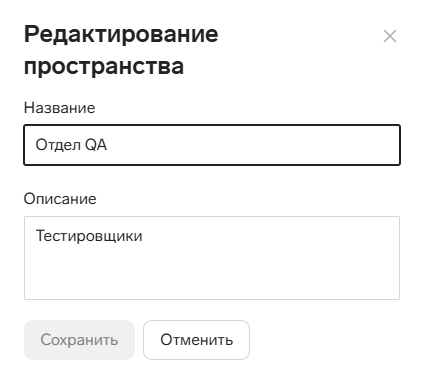Image resolution: width=423 pixels, height=372 pixels.
Task: Cancel editing with the Отменить button
Action: pyautogui.click(x=196, y=340)
